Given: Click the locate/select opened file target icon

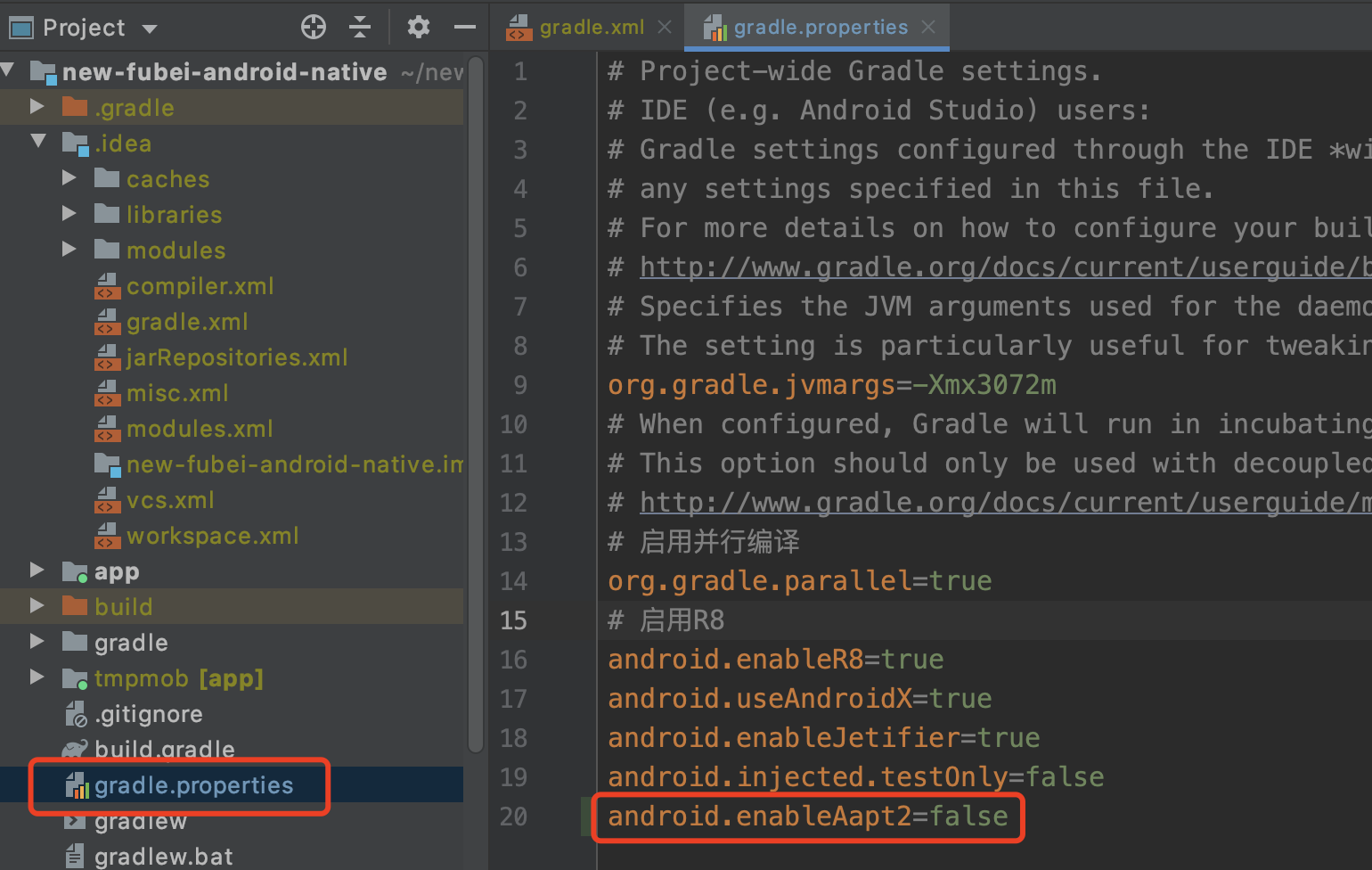Looking at the screenshot, I should [314, 27].
